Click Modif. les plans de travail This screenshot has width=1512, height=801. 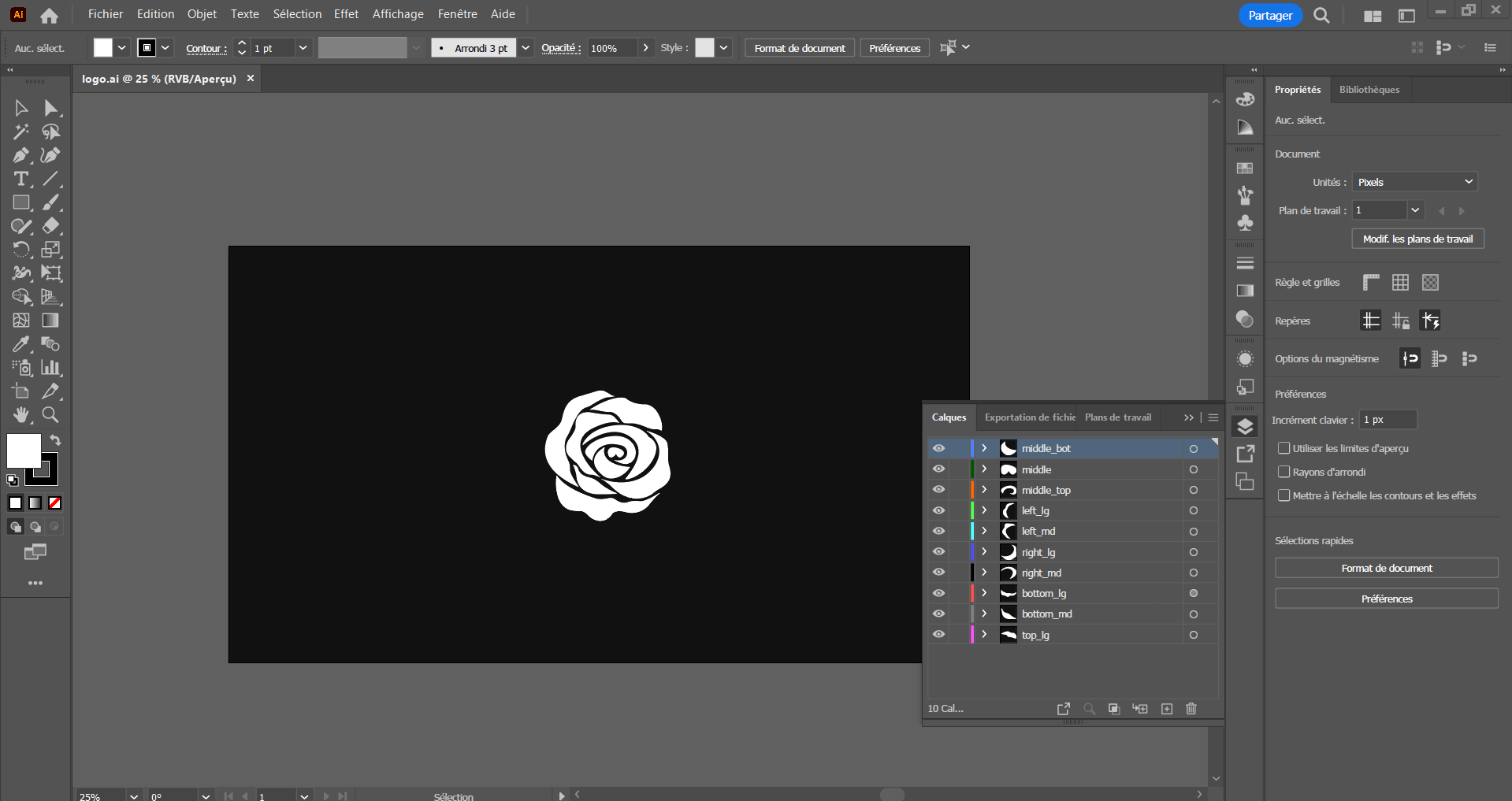point(1417,239)
